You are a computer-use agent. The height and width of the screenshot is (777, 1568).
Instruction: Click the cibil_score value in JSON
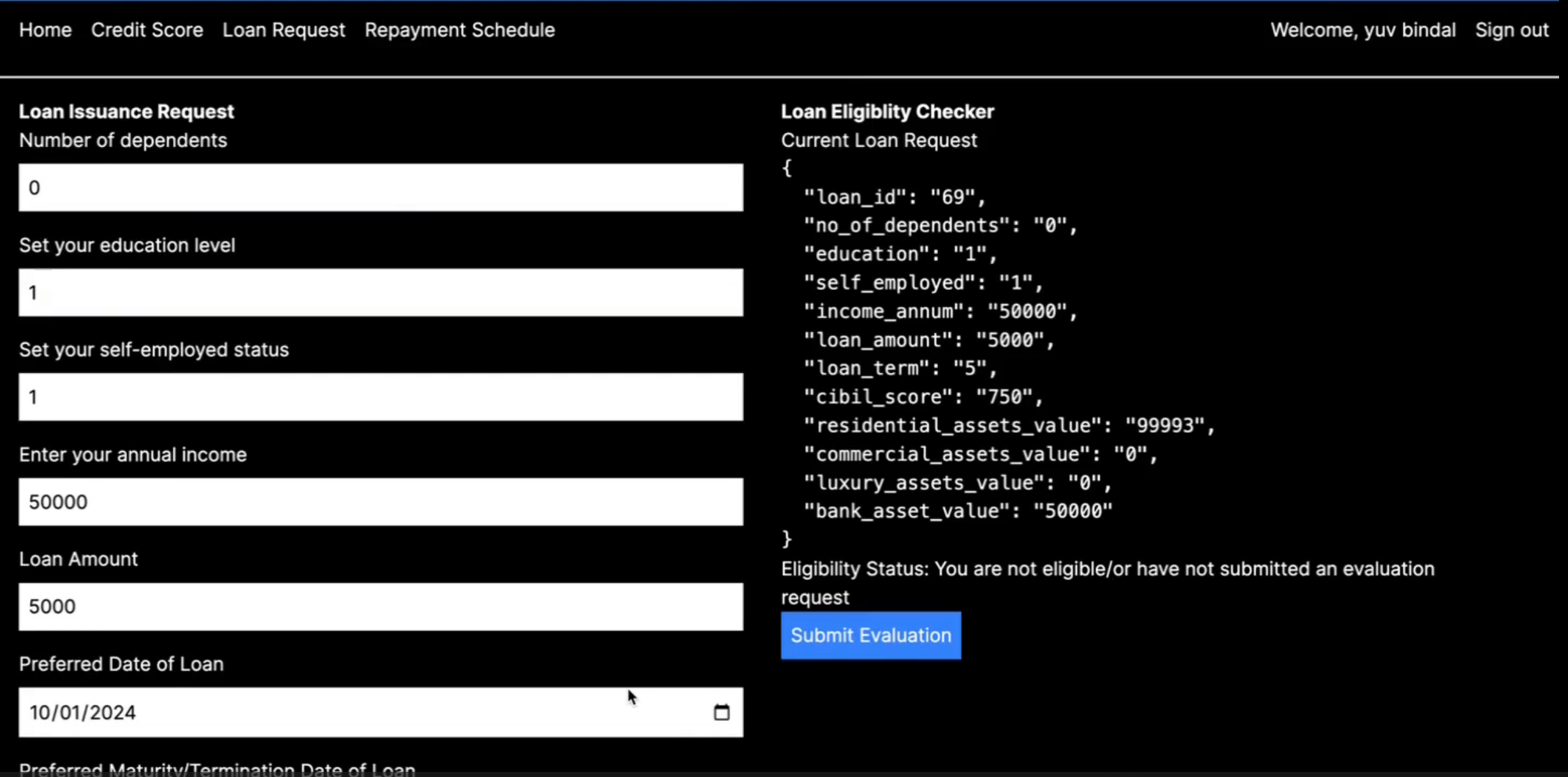1004,397
